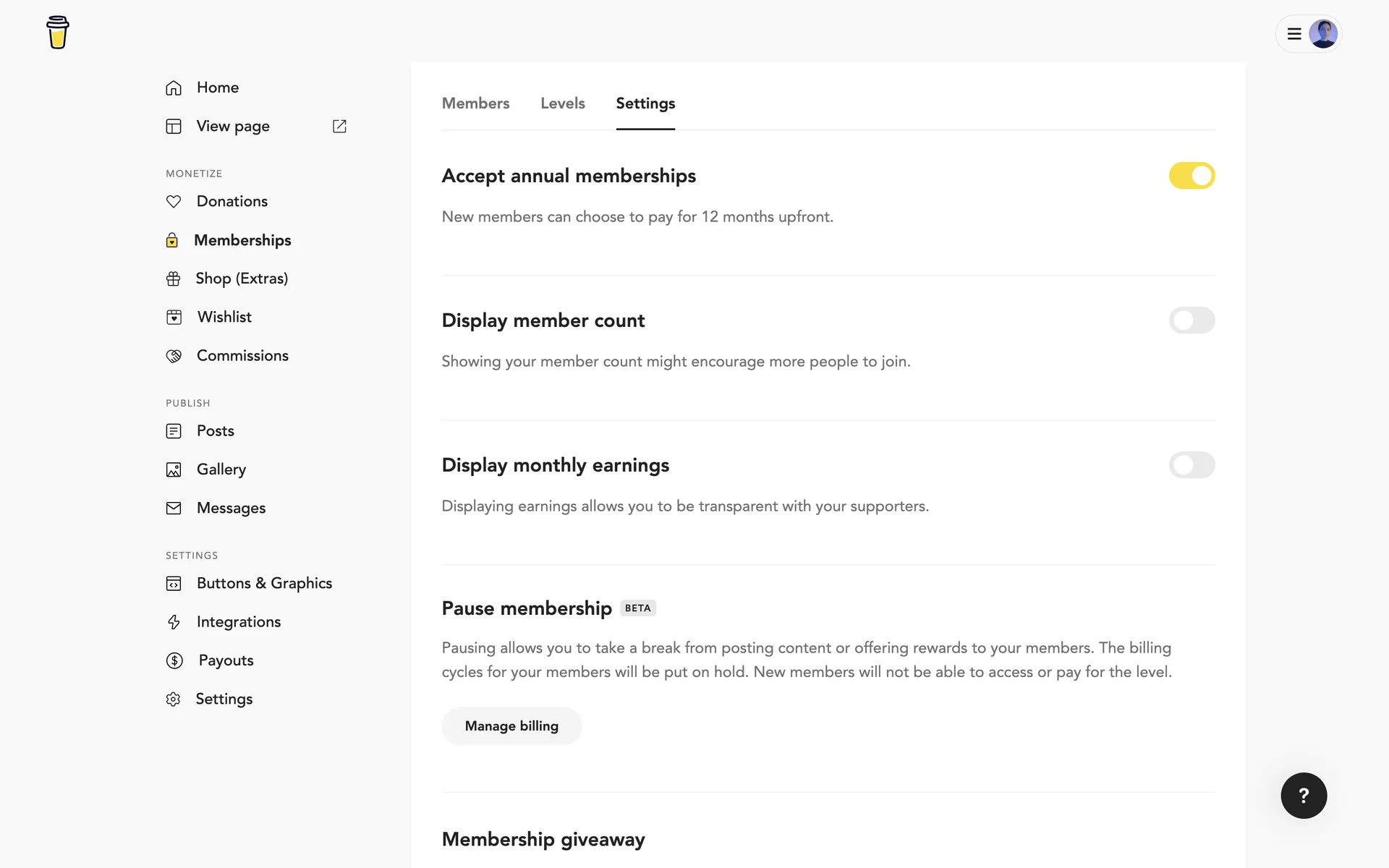Open the hamburger account menu

pos(1294,34)
